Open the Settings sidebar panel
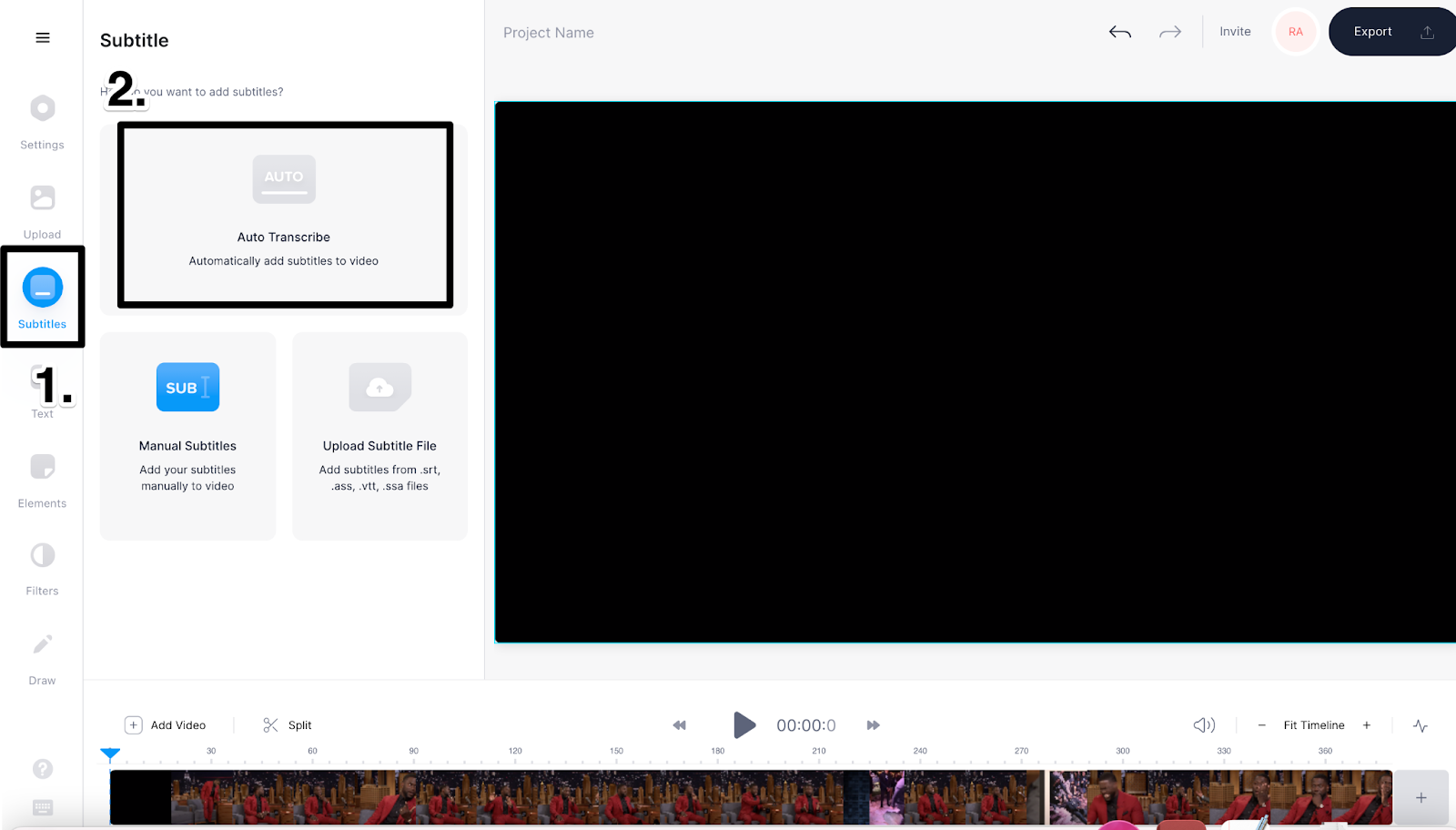Image resolution: width=1456 pixels, height=830 pixels. point(42,122)
